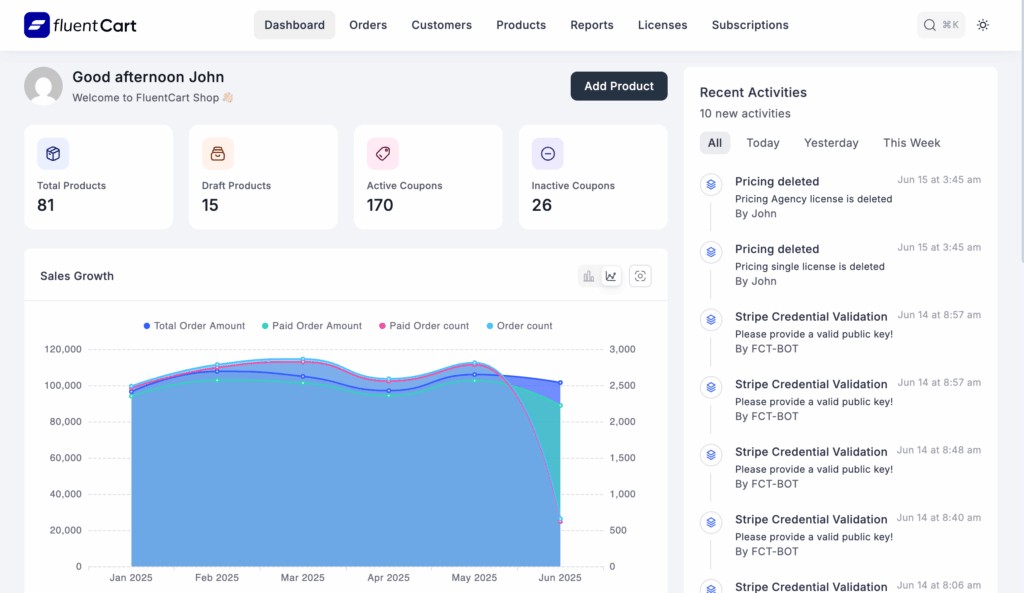This screenshot has height=593, width=1024.
Task: Click John's profile avatar
Action: 43,86
